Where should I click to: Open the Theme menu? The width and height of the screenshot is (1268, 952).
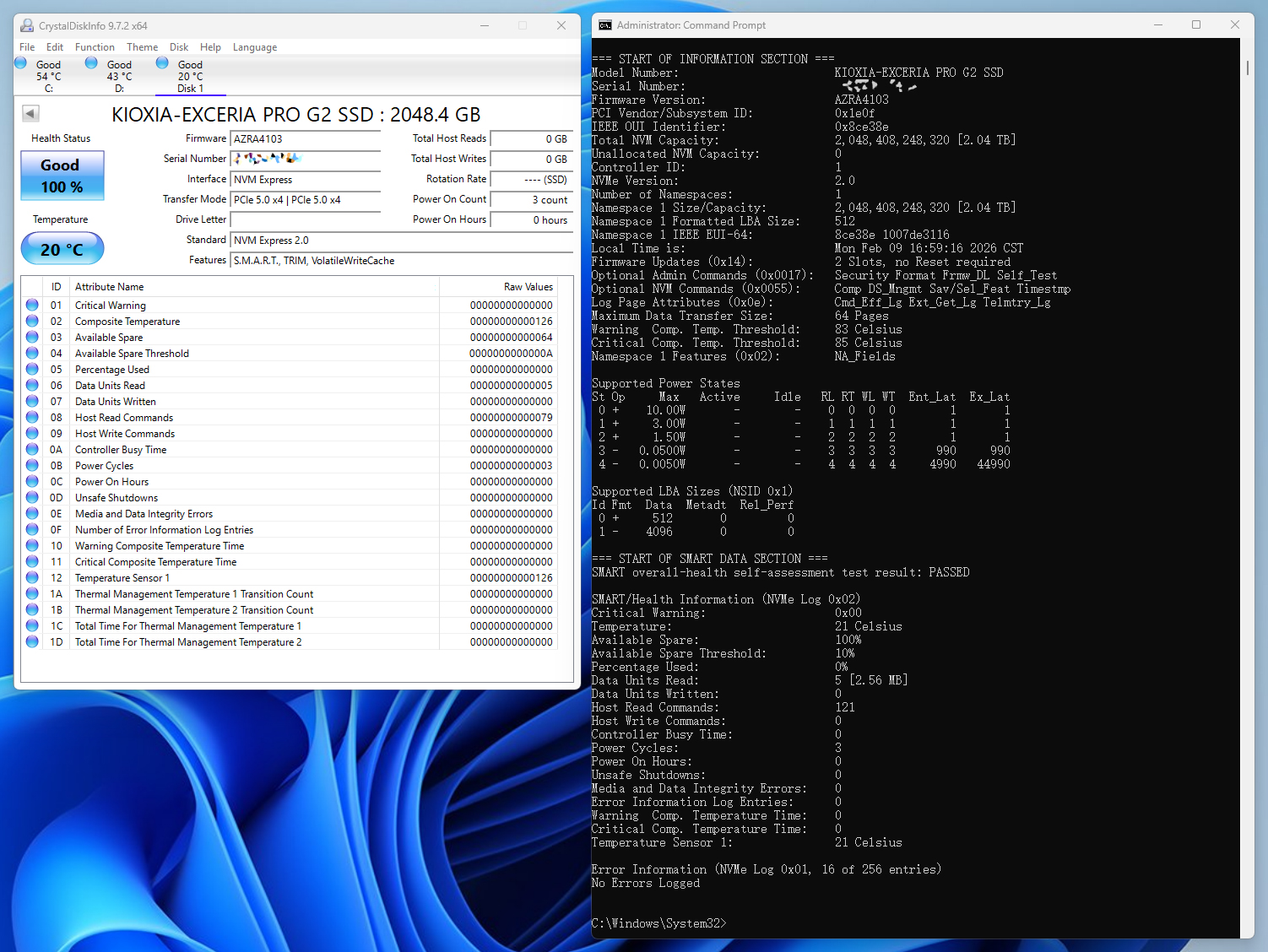142,47
